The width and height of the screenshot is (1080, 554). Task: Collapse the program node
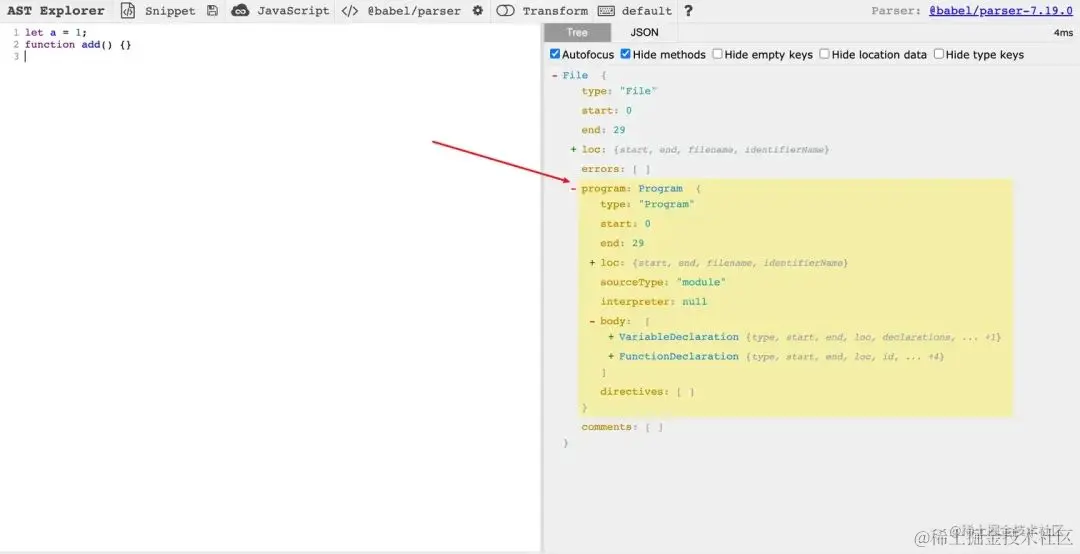pos(573,188)
